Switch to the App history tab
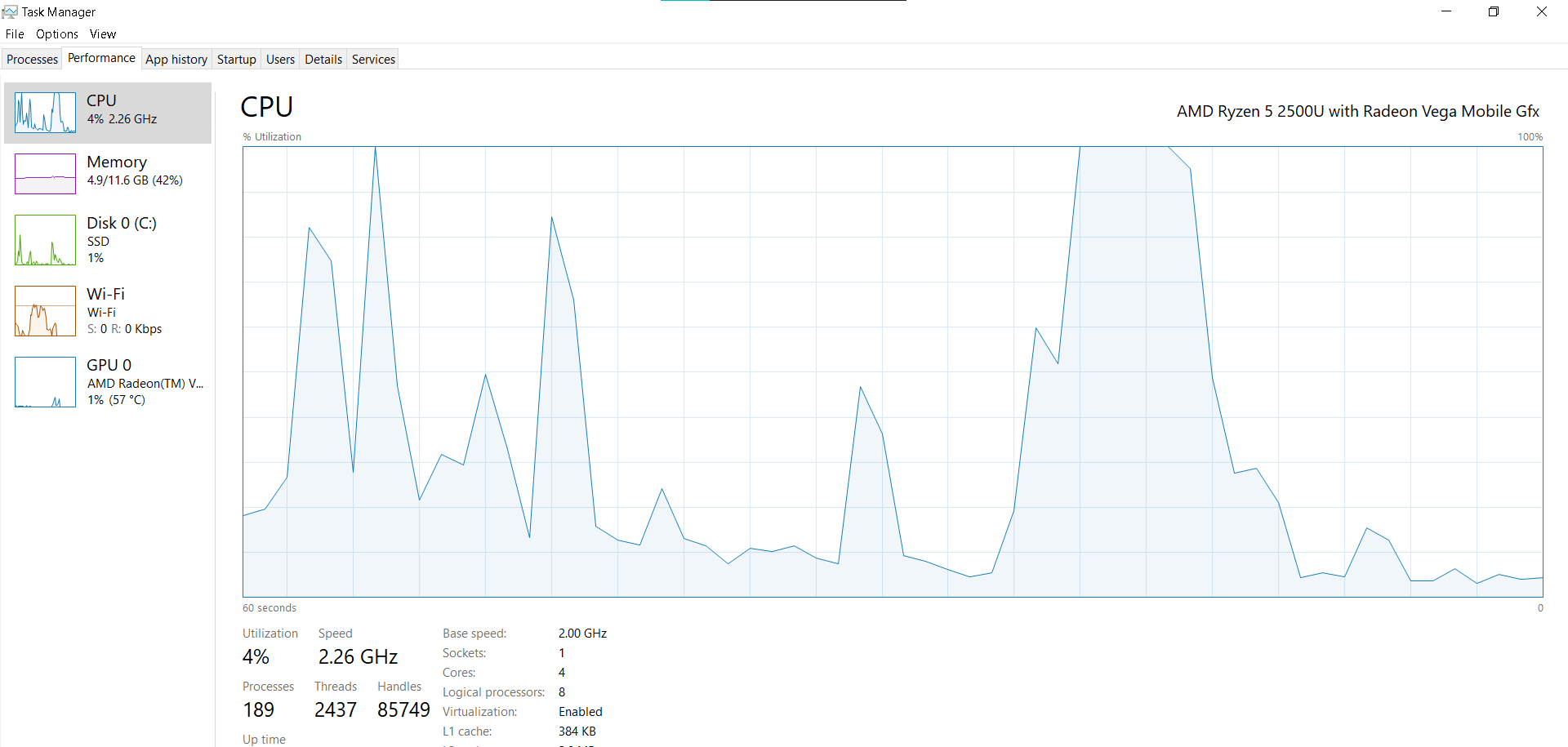 (x=176, y=60)
